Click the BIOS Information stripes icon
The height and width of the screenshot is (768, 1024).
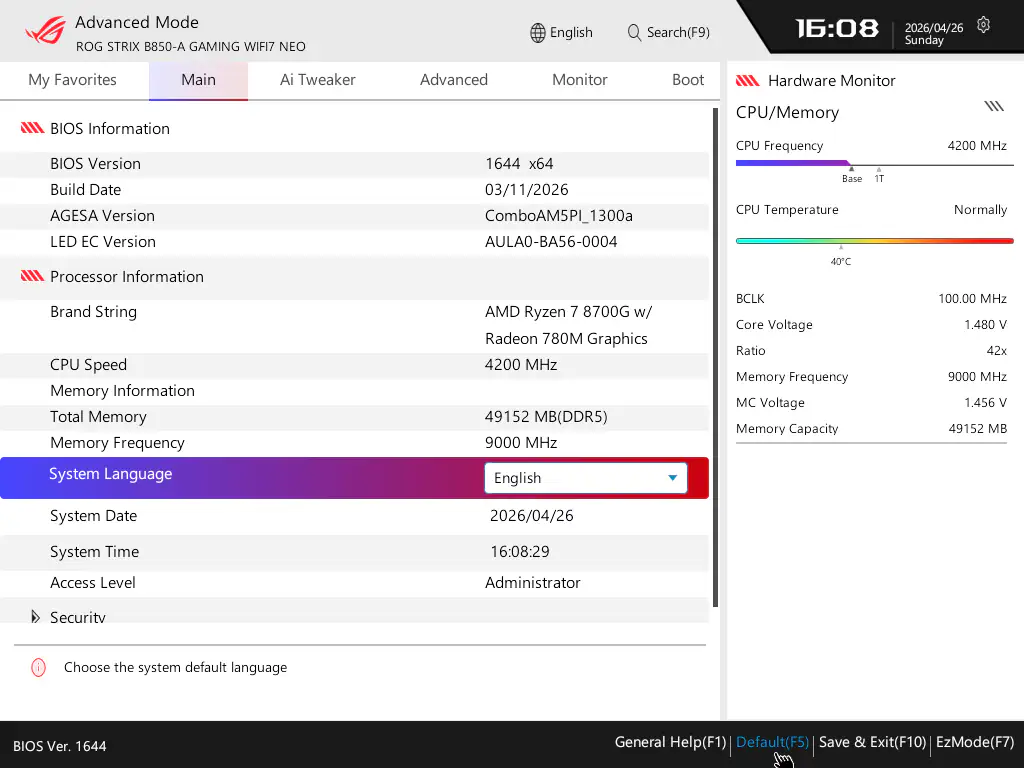[x=32, y=128]
